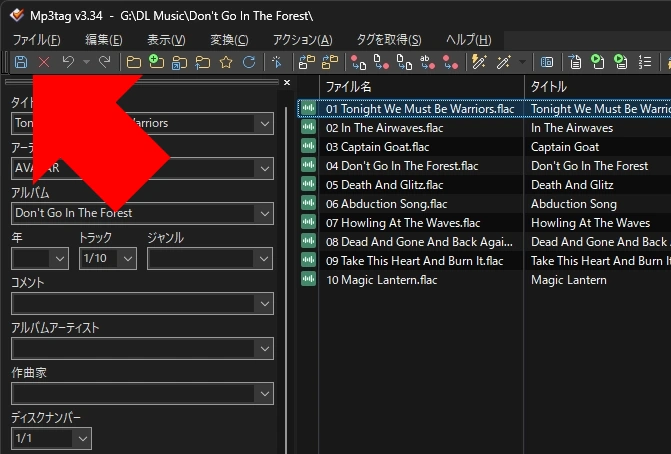
Task: Save tags with the floppy disk icon
Action: [21, 62]
